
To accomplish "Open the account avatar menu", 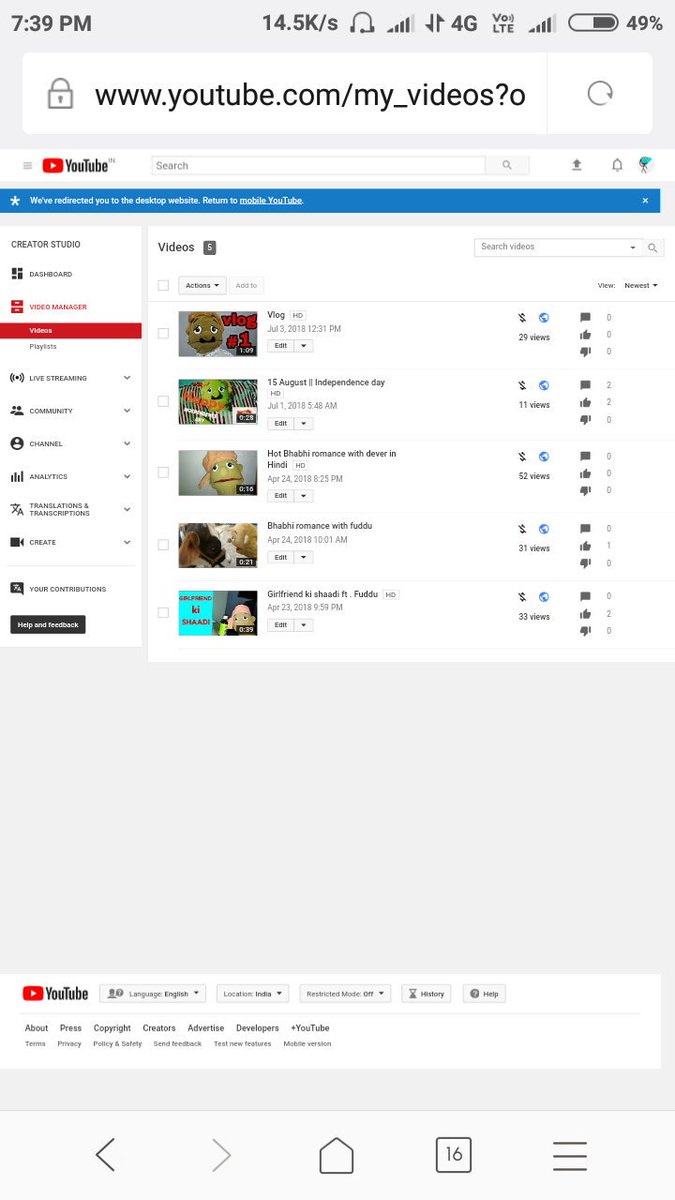I will coord(645,165).
